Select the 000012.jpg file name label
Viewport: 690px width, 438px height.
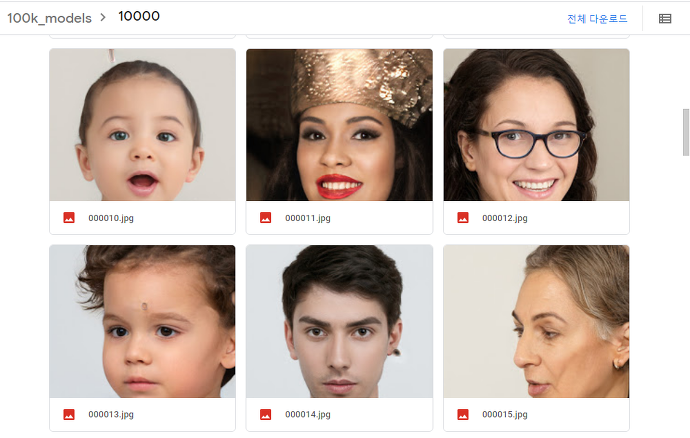(505, 218)
